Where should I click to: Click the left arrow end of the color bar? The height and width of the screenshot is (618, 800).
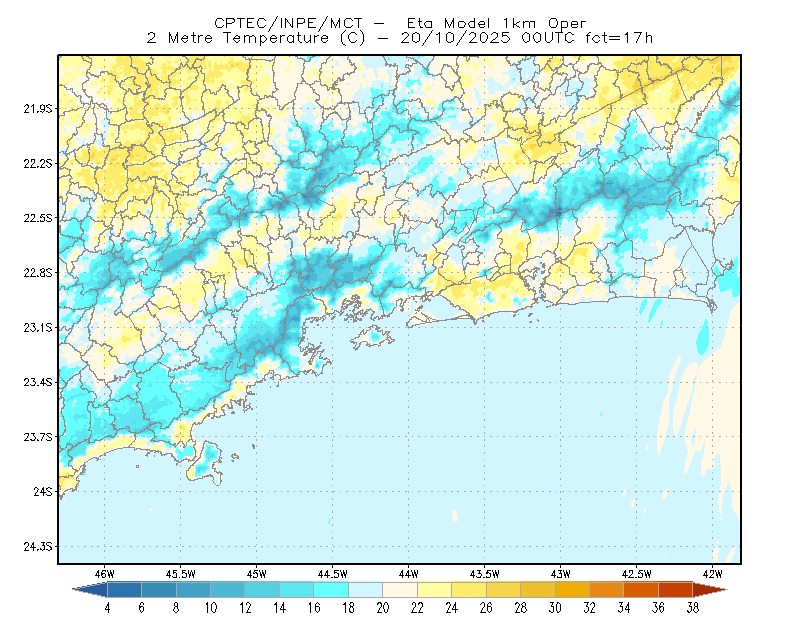pos(91,590)
